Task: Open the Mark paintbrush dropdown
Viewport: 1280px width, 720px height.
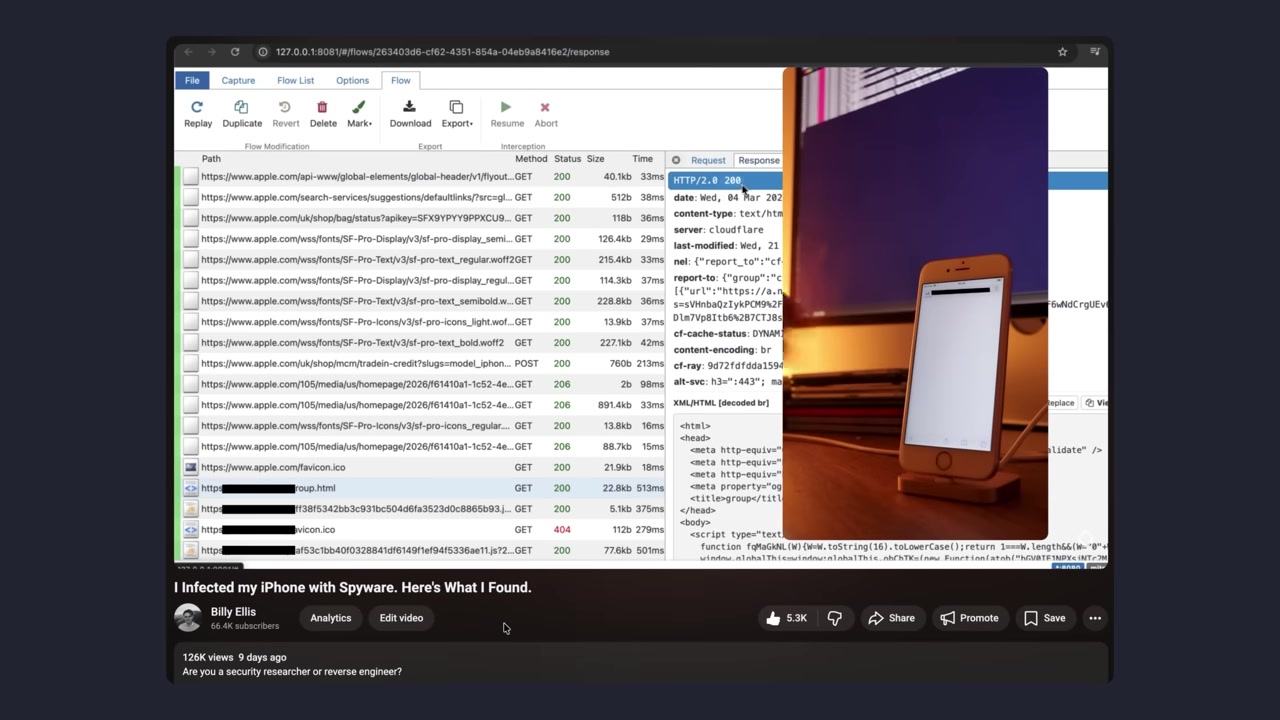Action: click(x=359, y=114)
